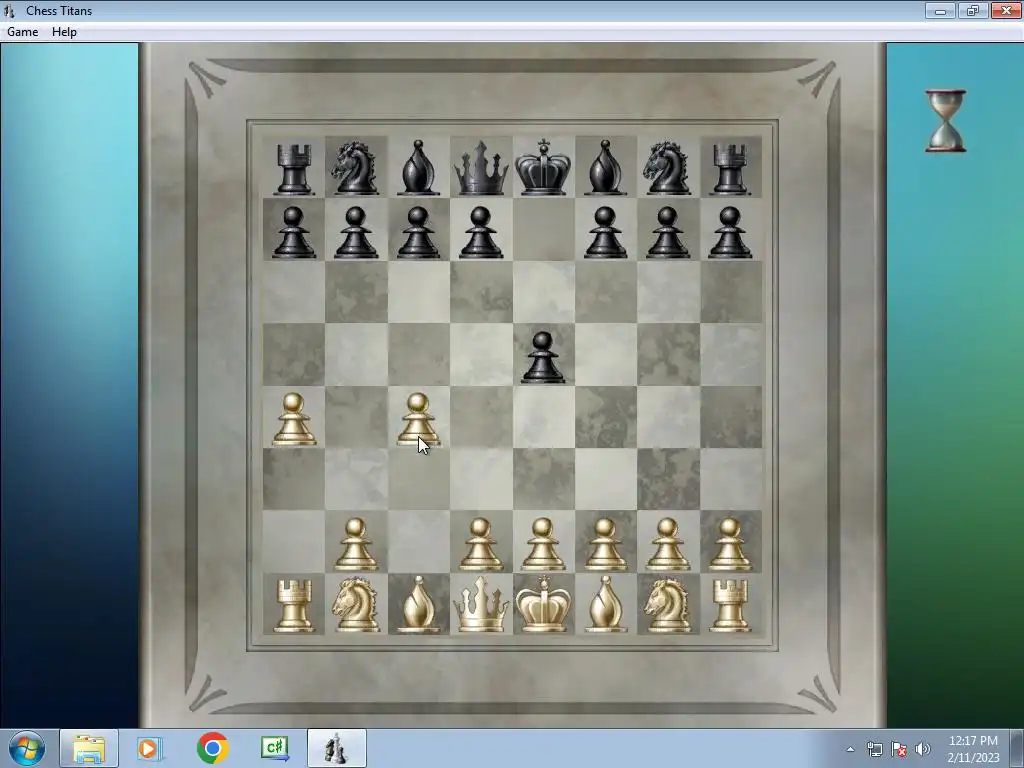Select the black bishop on f8
Viewport: 1024px width, 768px height.
click(605, 168)
